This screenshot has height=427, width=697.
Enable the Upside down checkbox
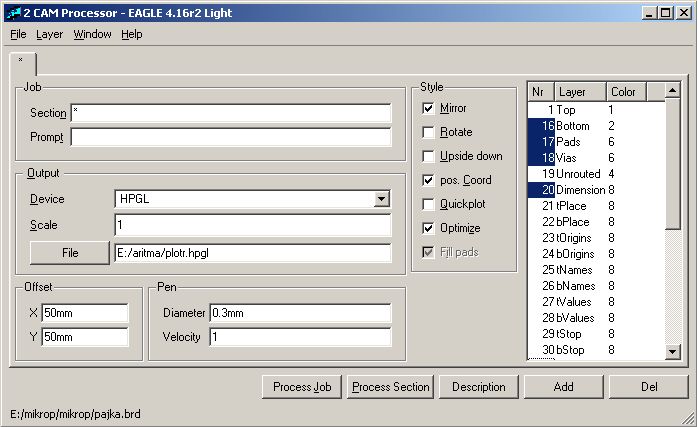428,156
